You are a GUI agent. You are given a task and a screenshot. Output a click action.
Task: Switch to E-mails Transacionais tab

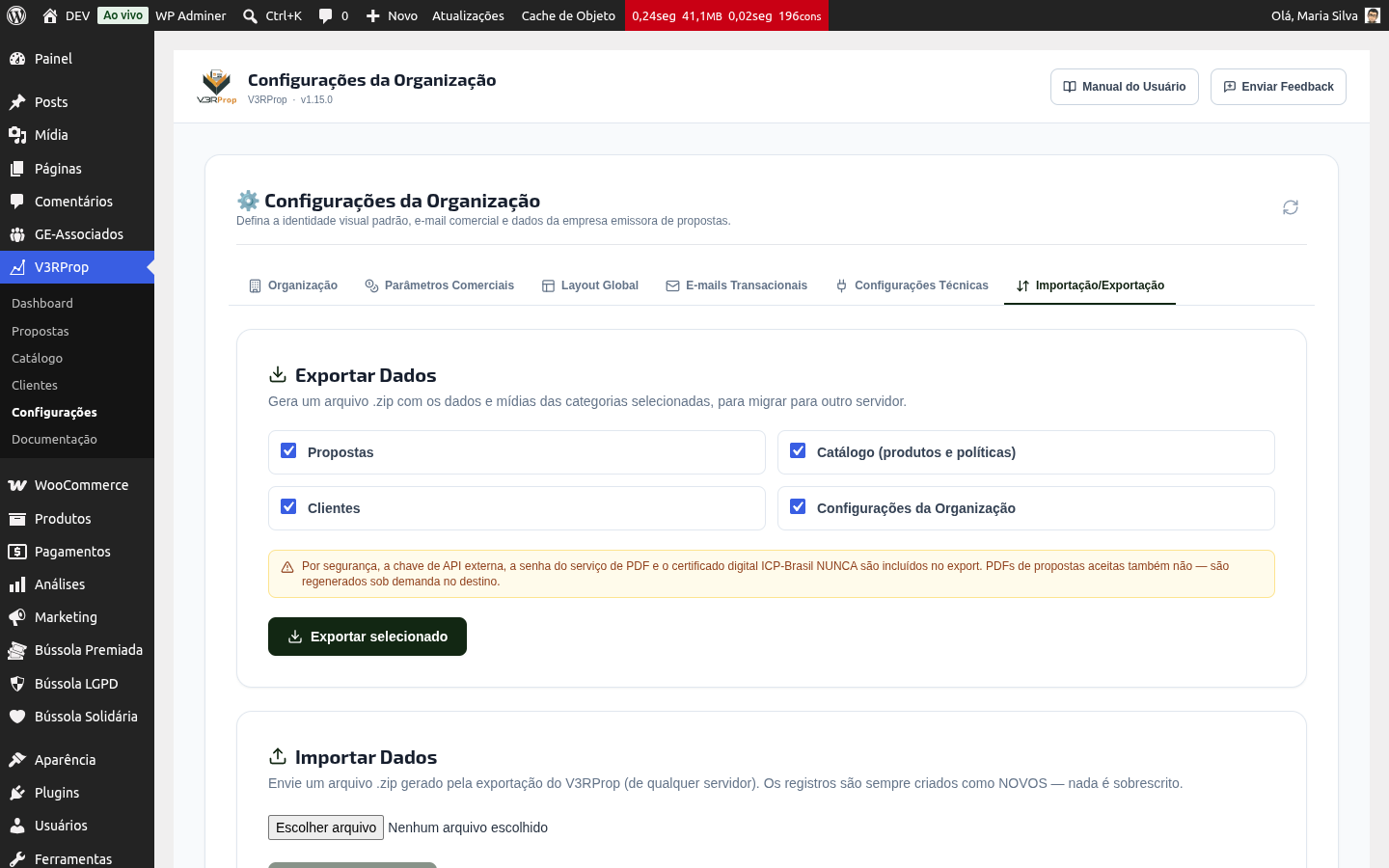[x=737, y=285]
